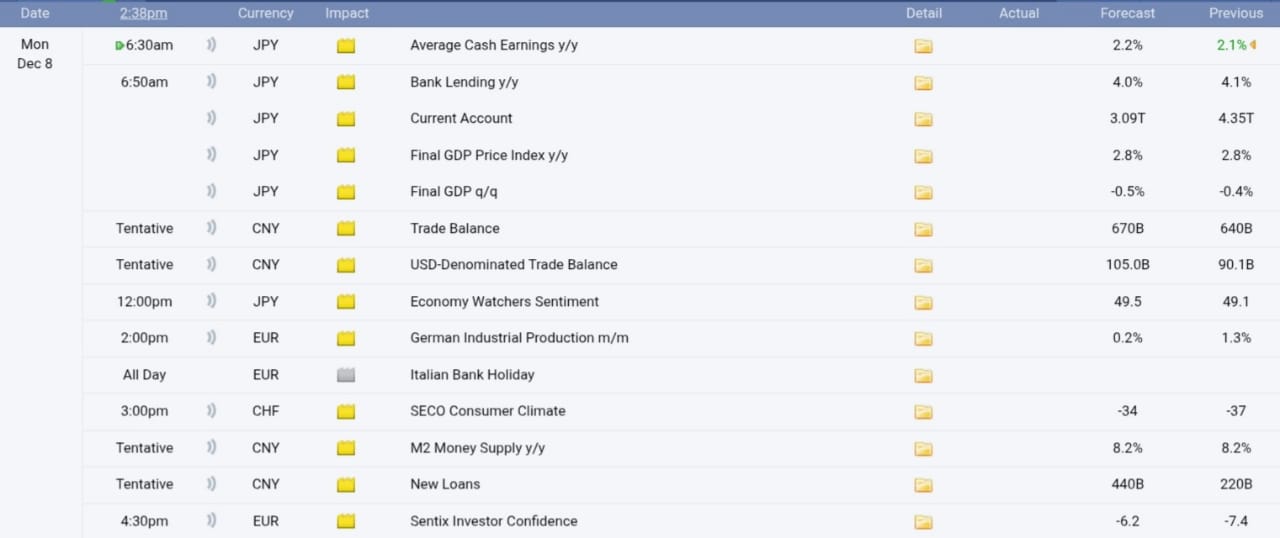Click the Impact column header
1280x538 pixels.
[x=347, y=13]
